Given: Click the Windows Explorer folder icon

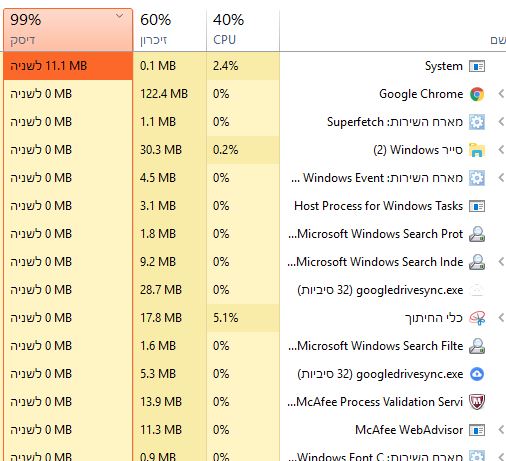Looking at the screenshot, I should 477,150.
